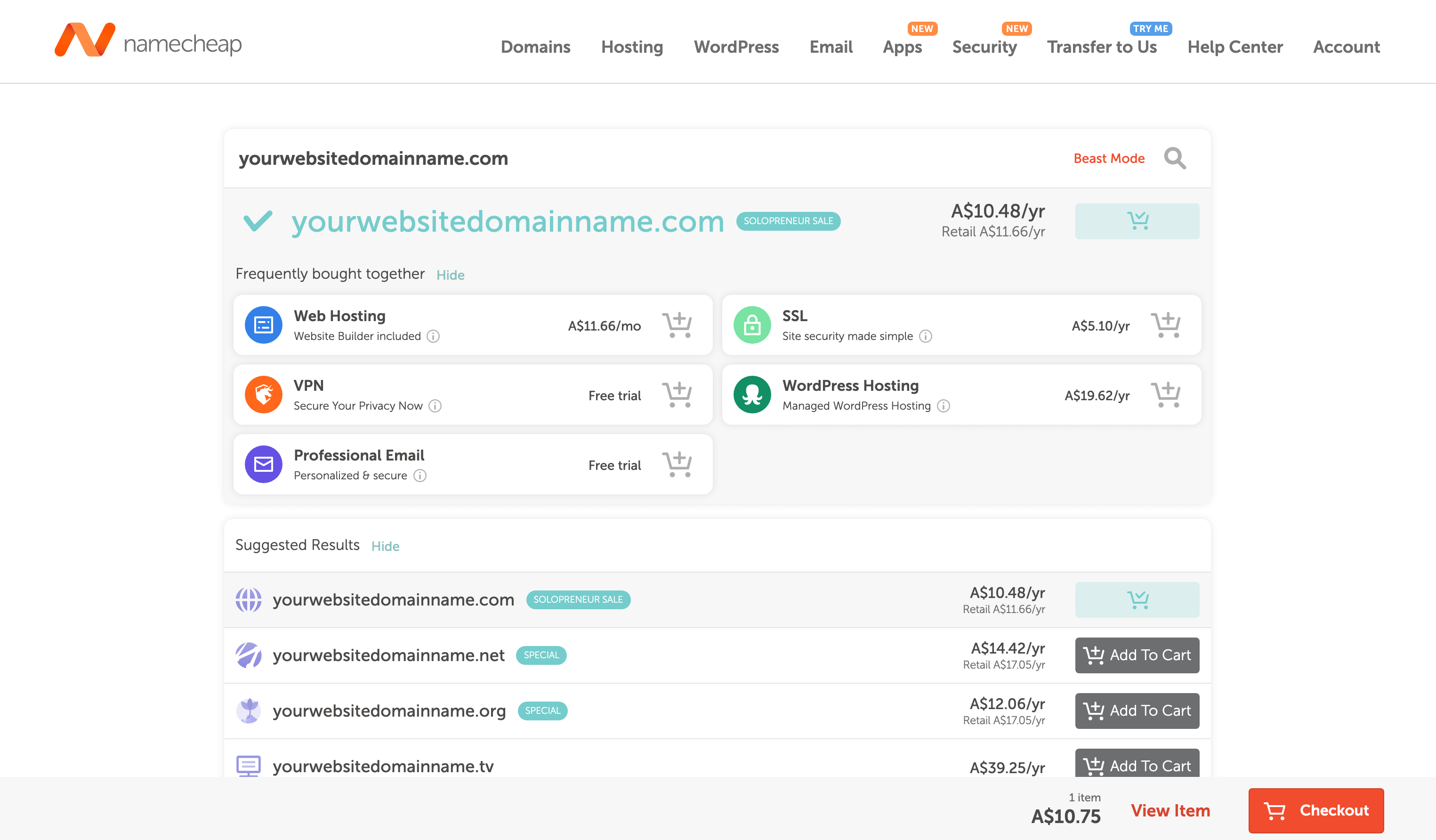Viewport: 1436px width, 840px height.
Task: Open the Help Center menu
Action: [1235, 47]
